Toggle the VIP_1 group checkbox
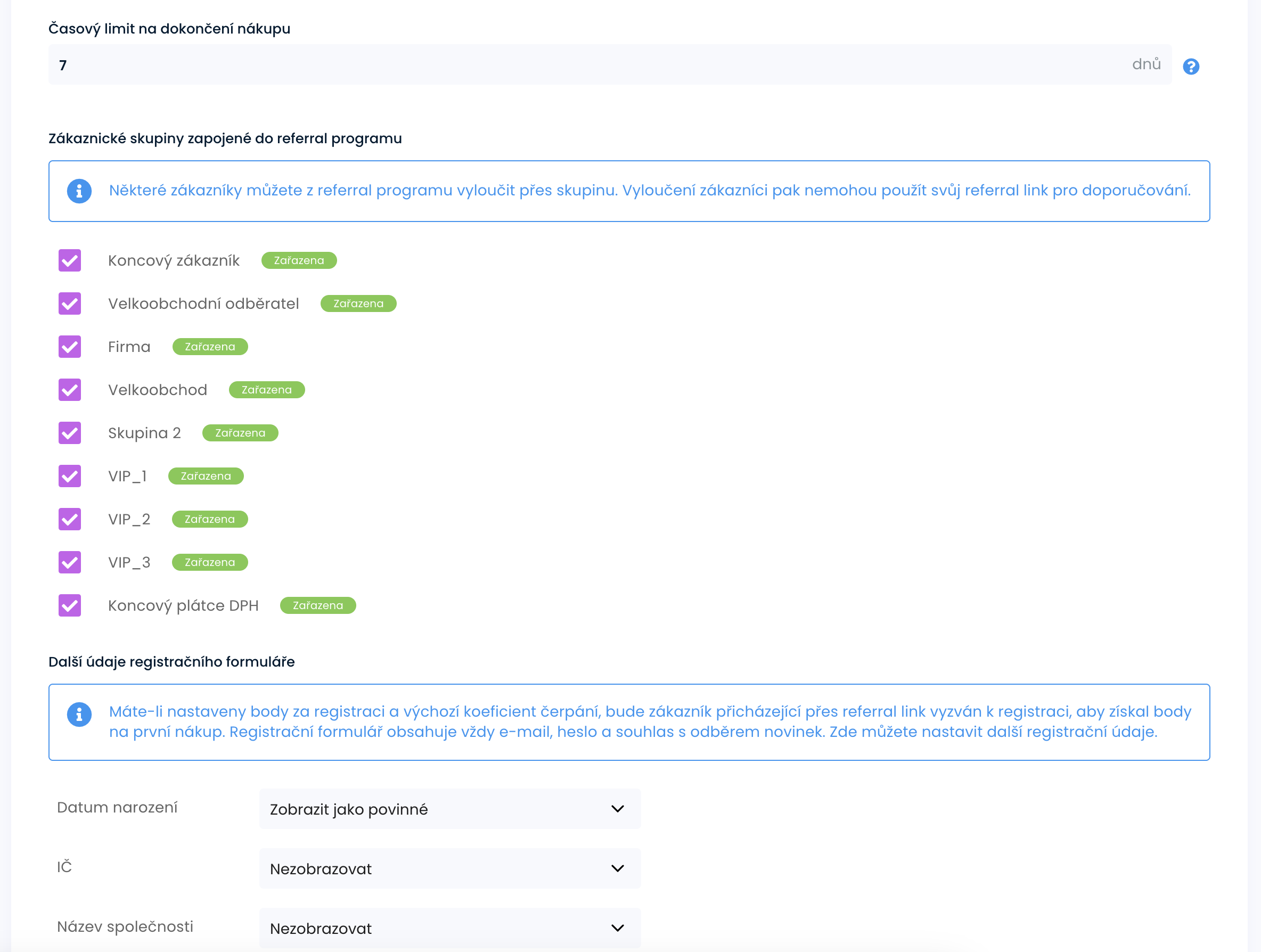1261x952 pixels. coord(70,476)
